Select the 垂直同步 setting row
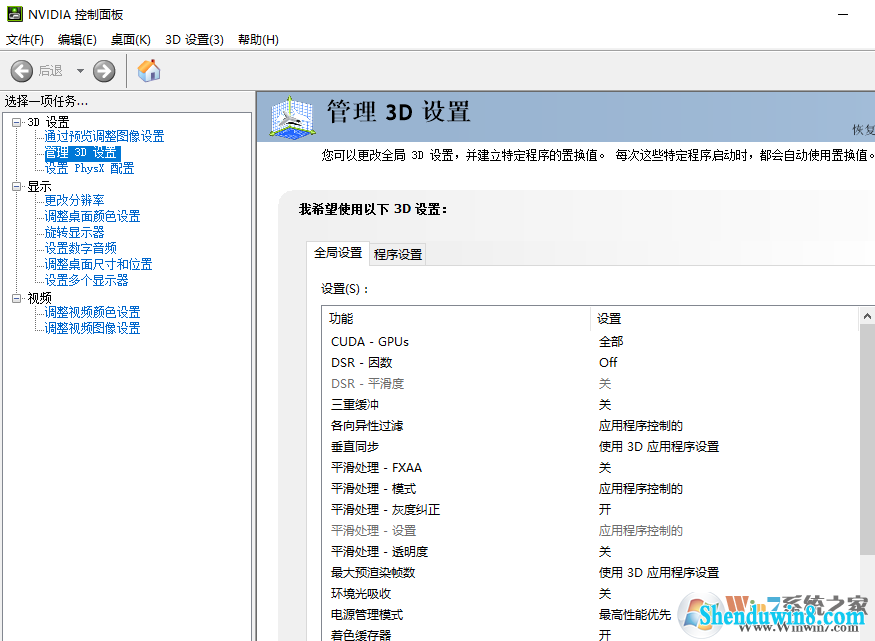This screenshot has width=875, height=641. pyautogui.click(x=590, y=447)
